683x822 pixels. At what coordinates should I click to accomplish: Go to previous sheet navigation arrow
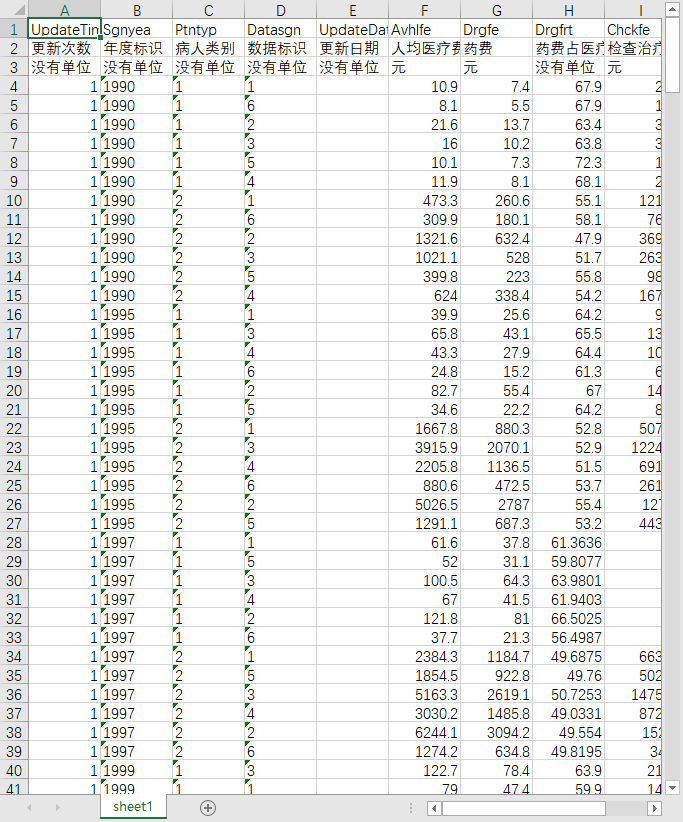29,808
